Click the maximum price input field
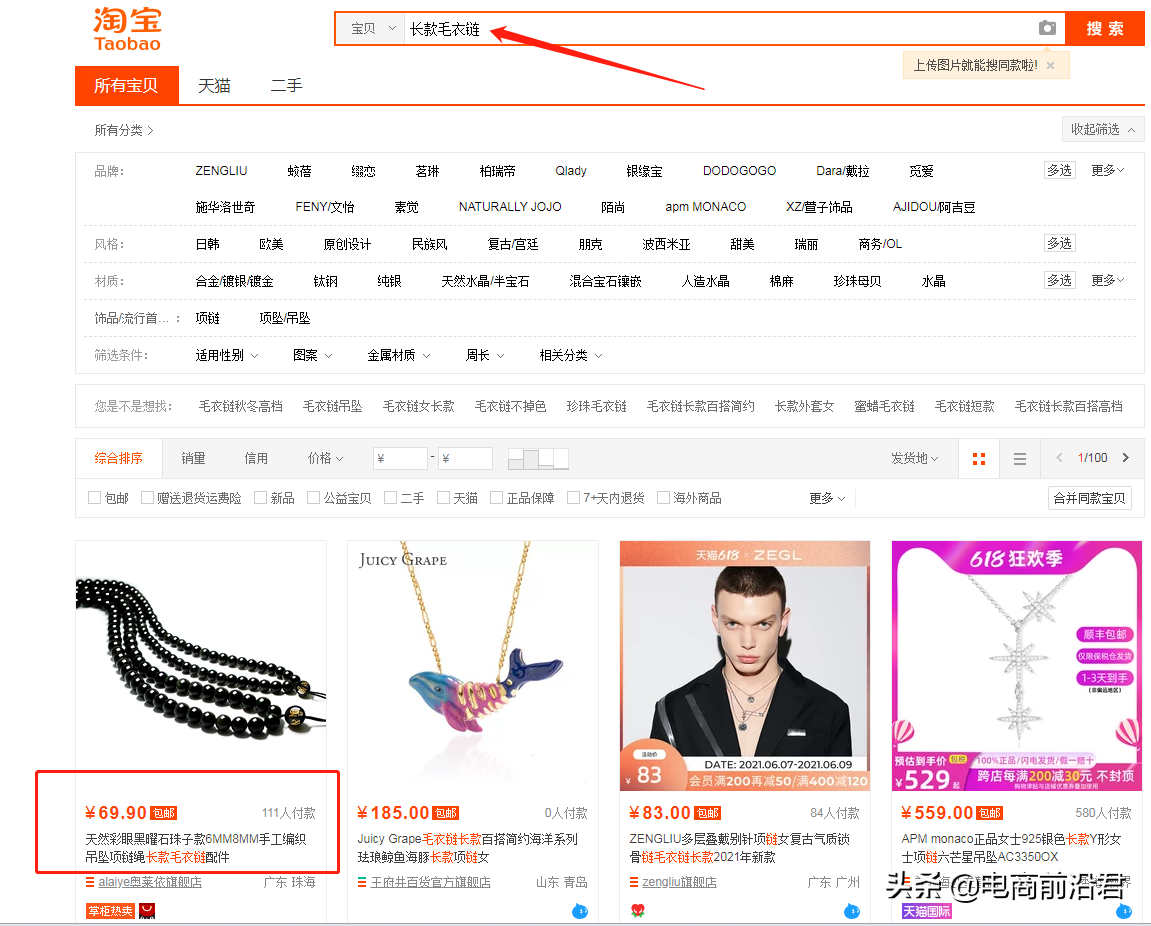The width and height of the screenshot is (1151, 926). coord(465,458)
